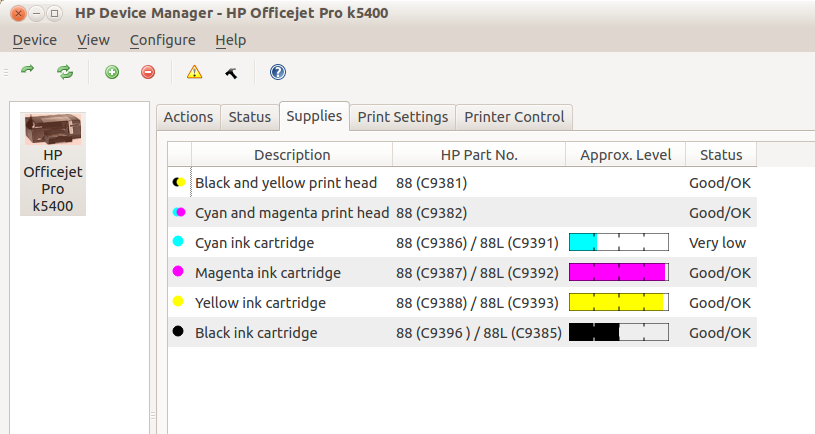The width and height of the screenshot is (815, 434).
Task: Open the Help menu
Action: tap(231, 40)
